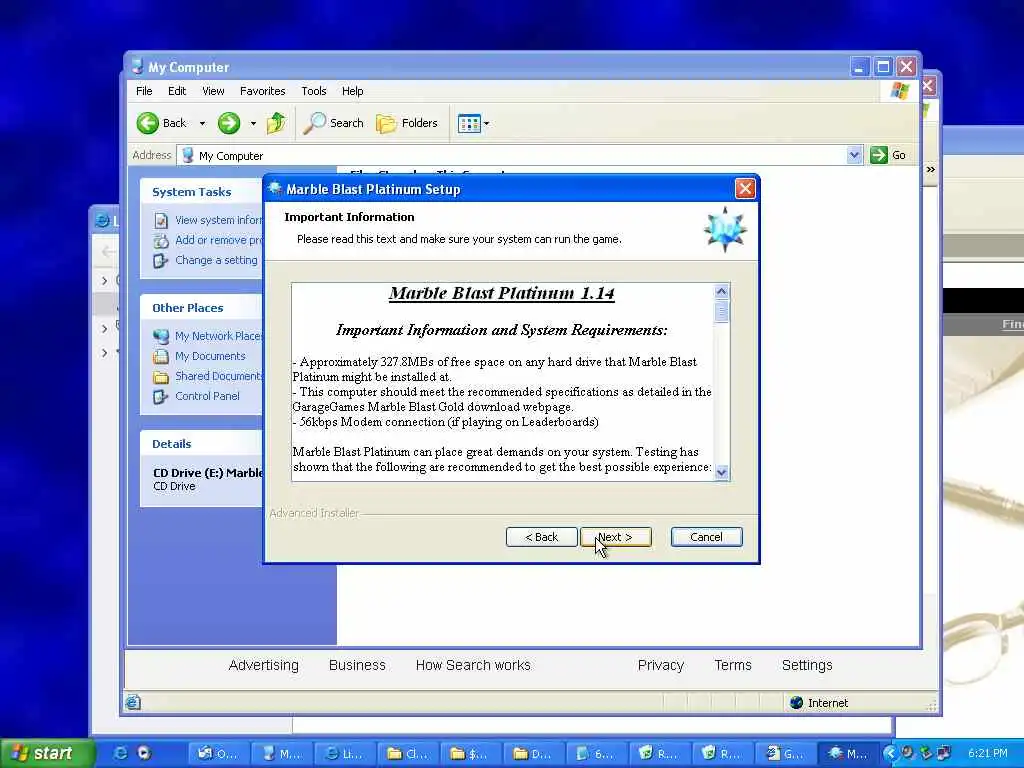The height and width of the screenshot is (768, 1024).
Task: Click the Back button in setup dialog
Action: coord(541,537)
